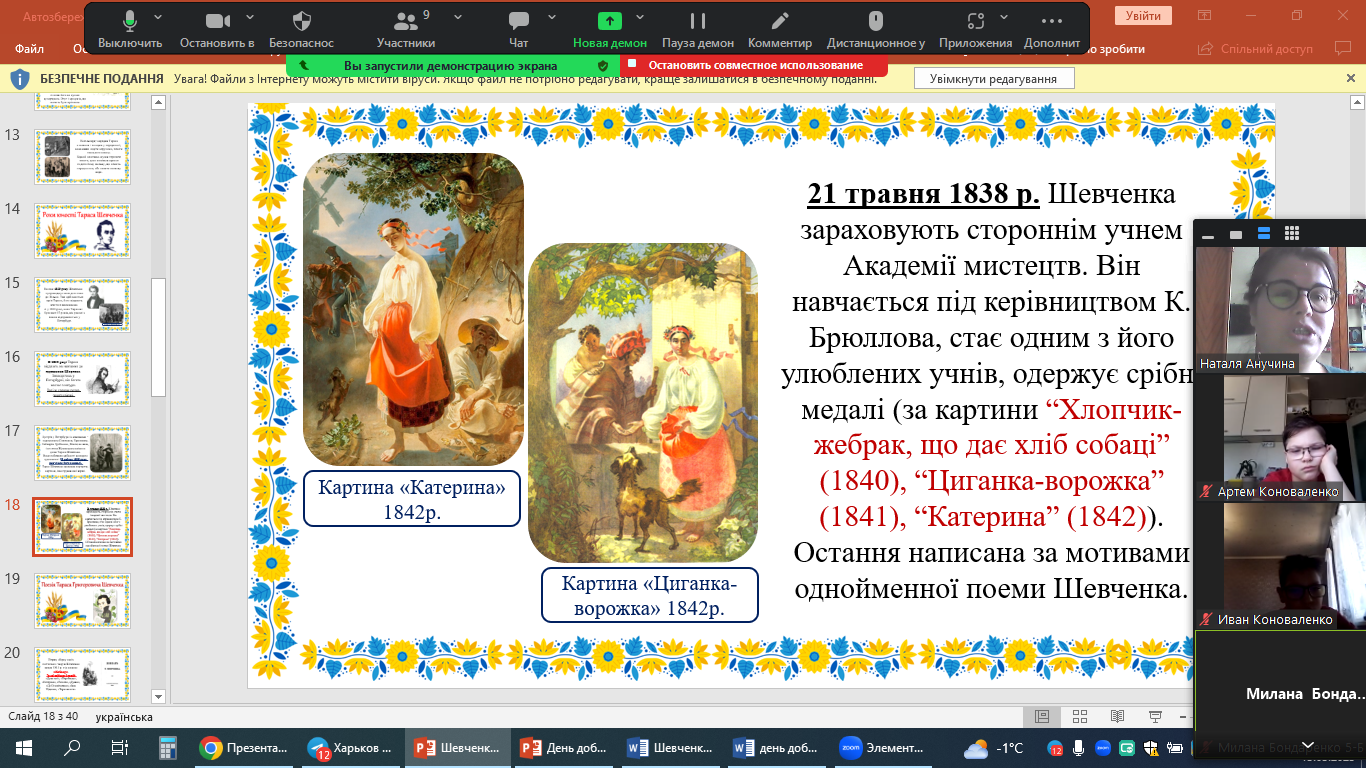Click the underlined date 21 травня 1838 р.
This screenshot has height=768, width=1366.
924,195
